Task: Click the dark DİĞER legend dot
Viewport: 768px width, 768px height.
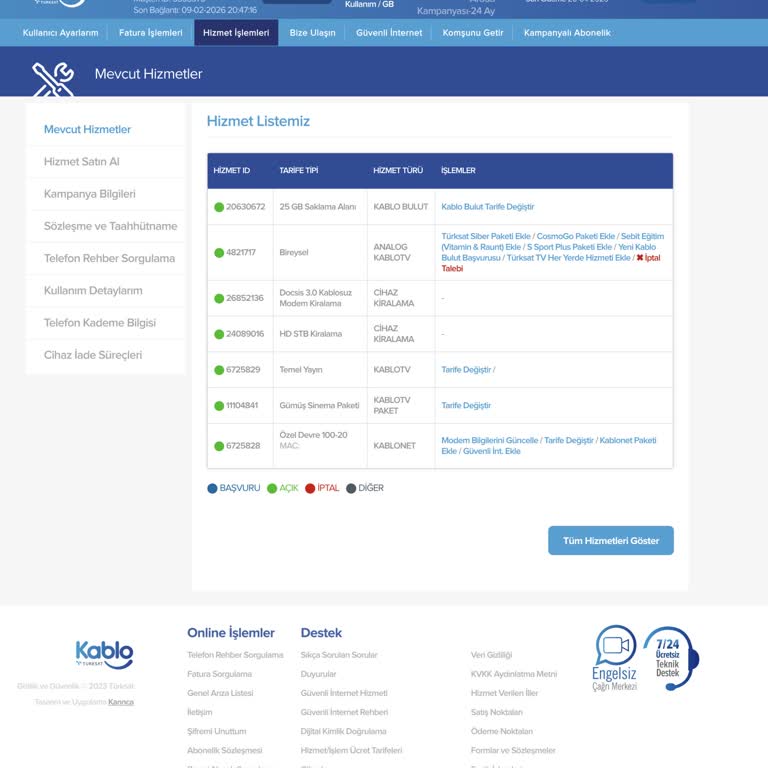Action: tap(351, 488)
